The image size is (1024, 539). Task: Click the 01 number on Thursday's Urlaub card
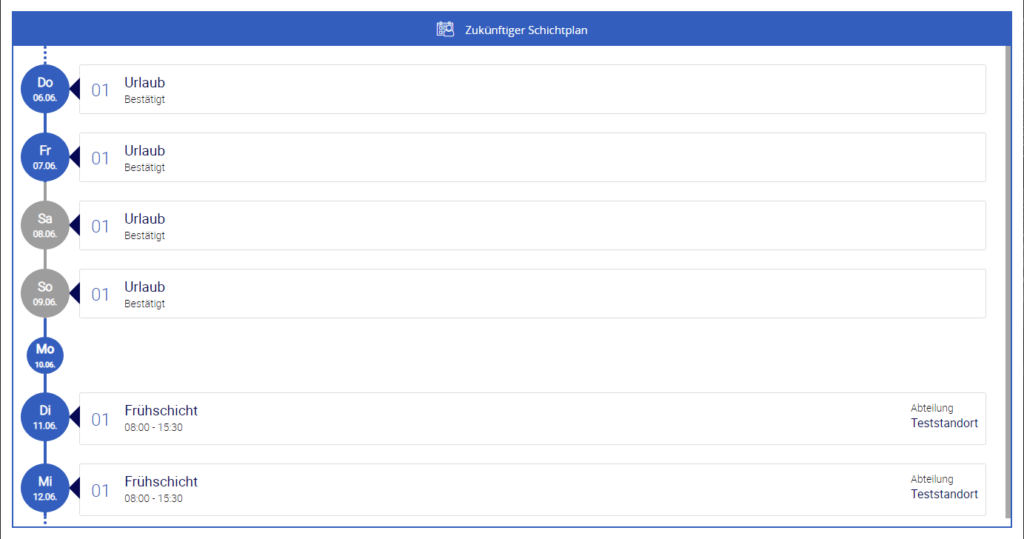[x=100, y=90]
